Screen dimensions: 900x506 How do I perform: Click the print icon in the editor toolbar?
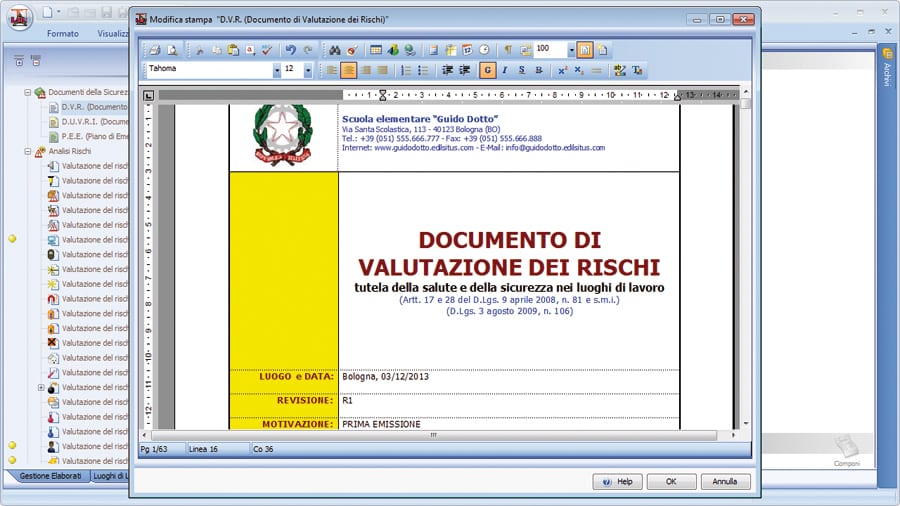(154, 50)
